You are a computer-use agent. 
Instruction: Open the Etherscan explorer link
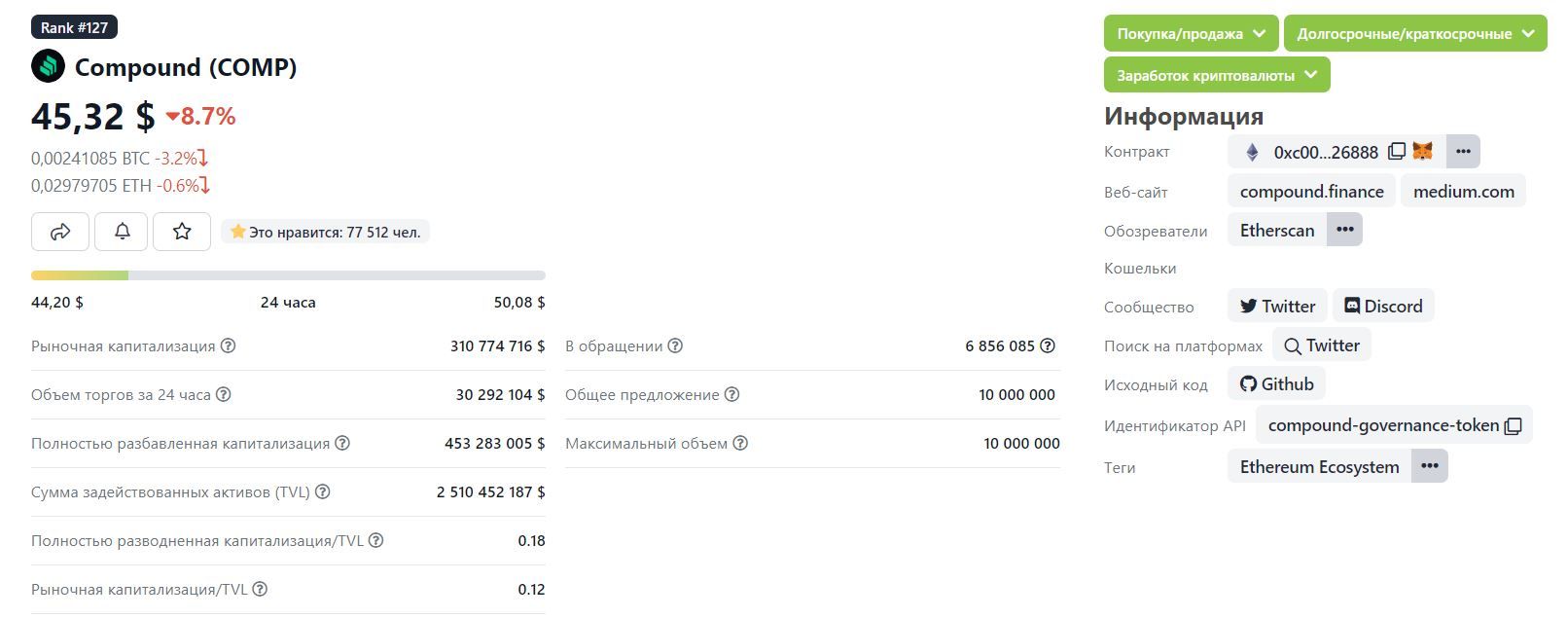coord(1277,230)
